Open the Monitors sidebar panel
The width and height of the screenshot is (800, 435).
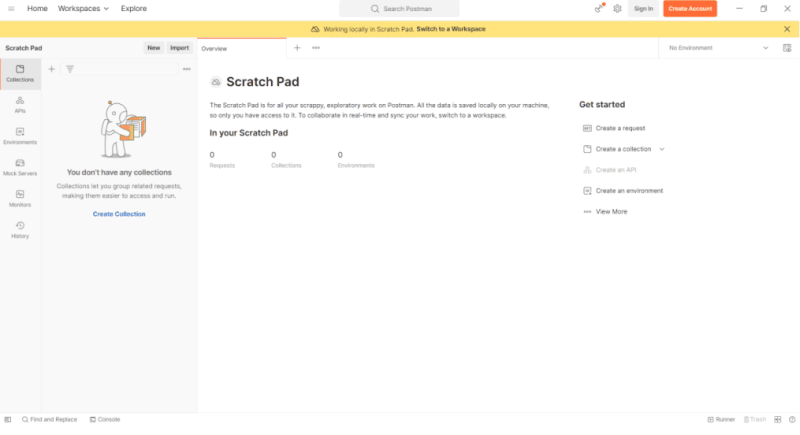point(20,198)
